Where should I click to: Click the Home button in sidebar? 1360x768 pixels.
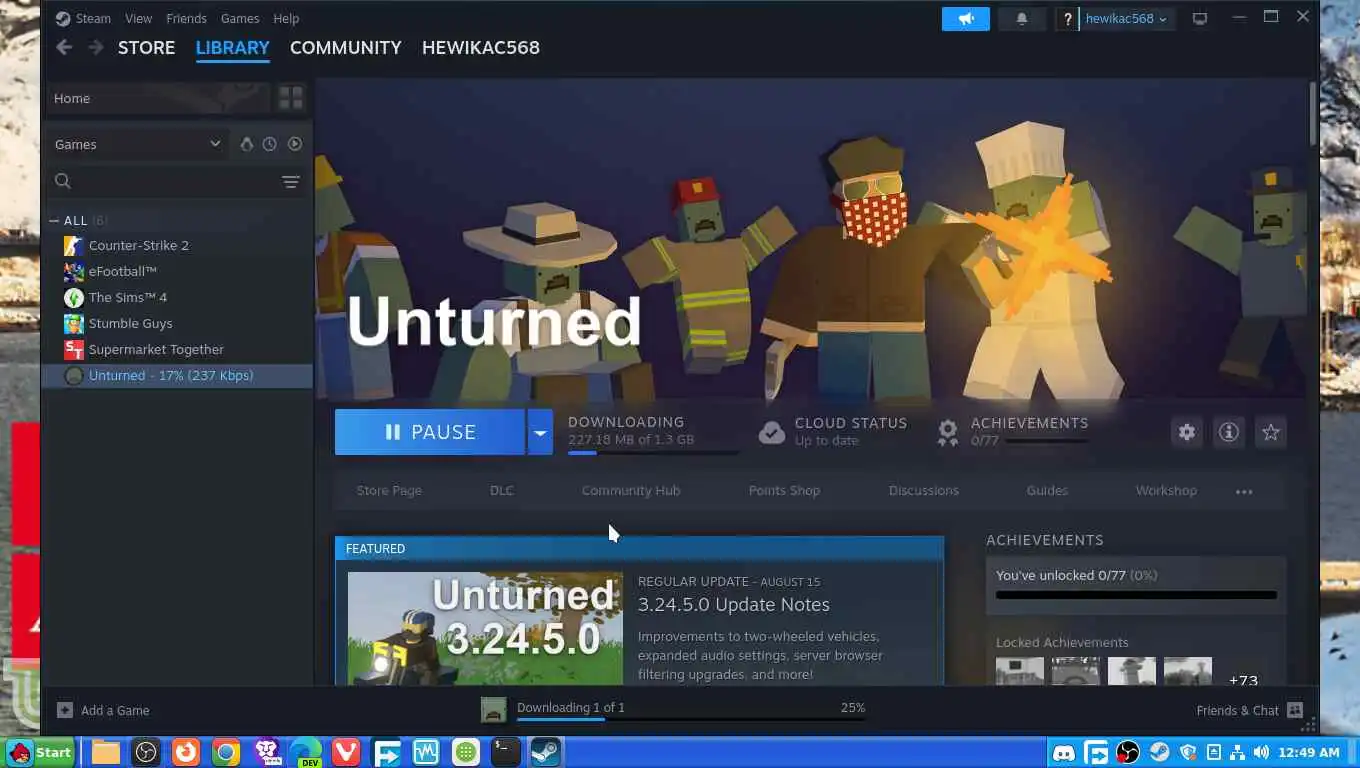point(158,98)
